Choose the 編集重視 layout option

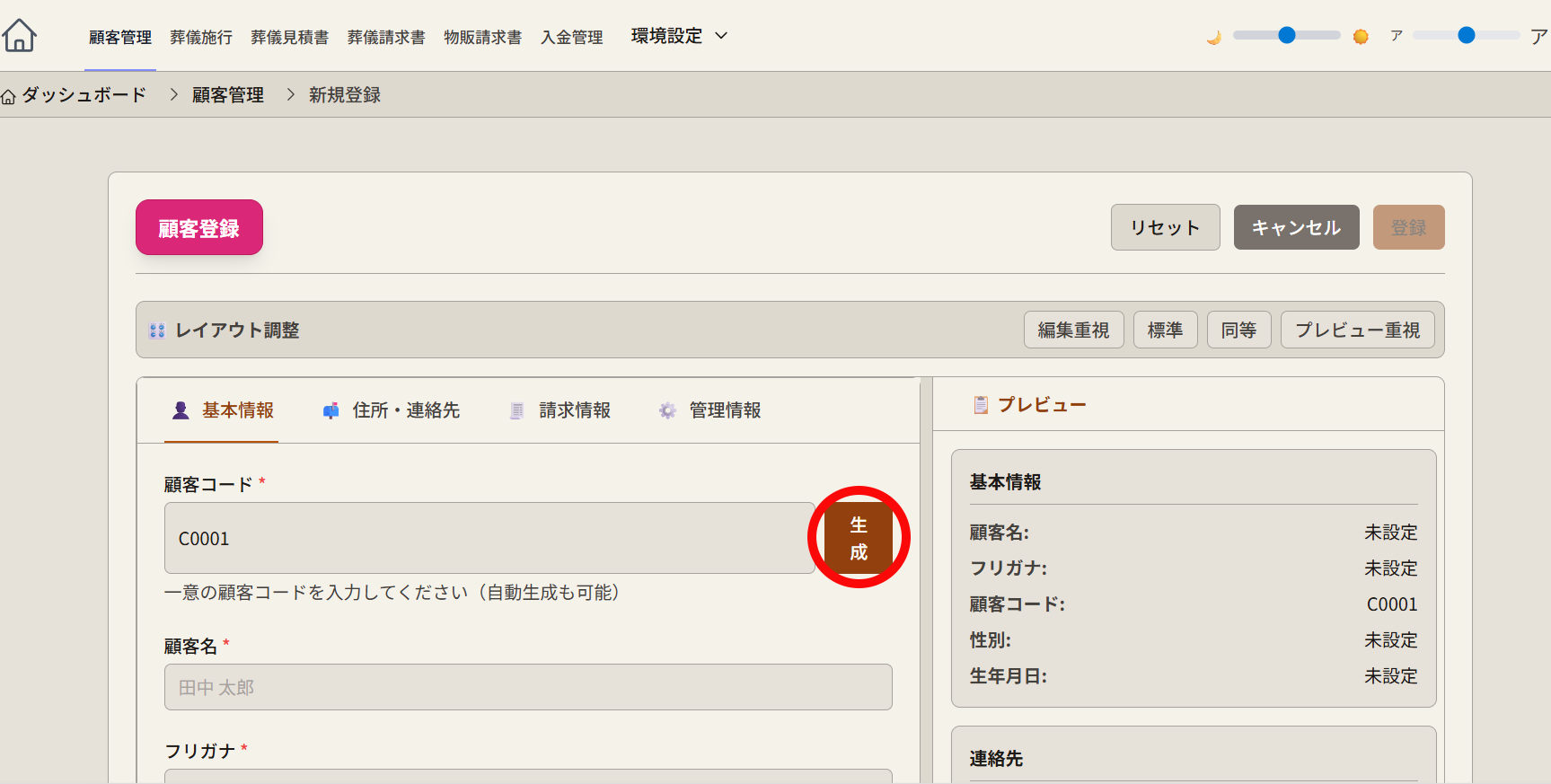tap(1073, 330)
